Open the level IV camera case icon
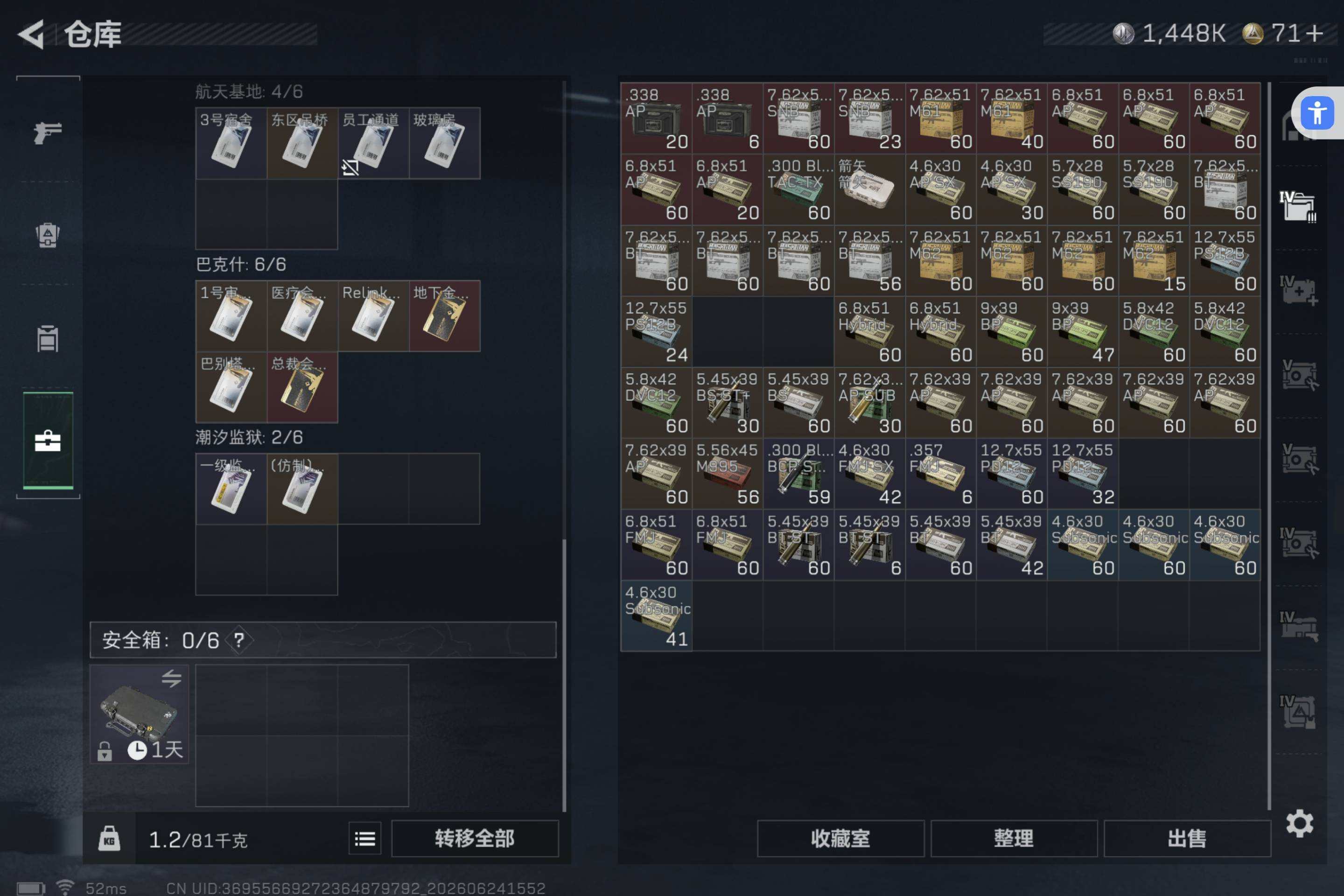 tap(1298, 543)
